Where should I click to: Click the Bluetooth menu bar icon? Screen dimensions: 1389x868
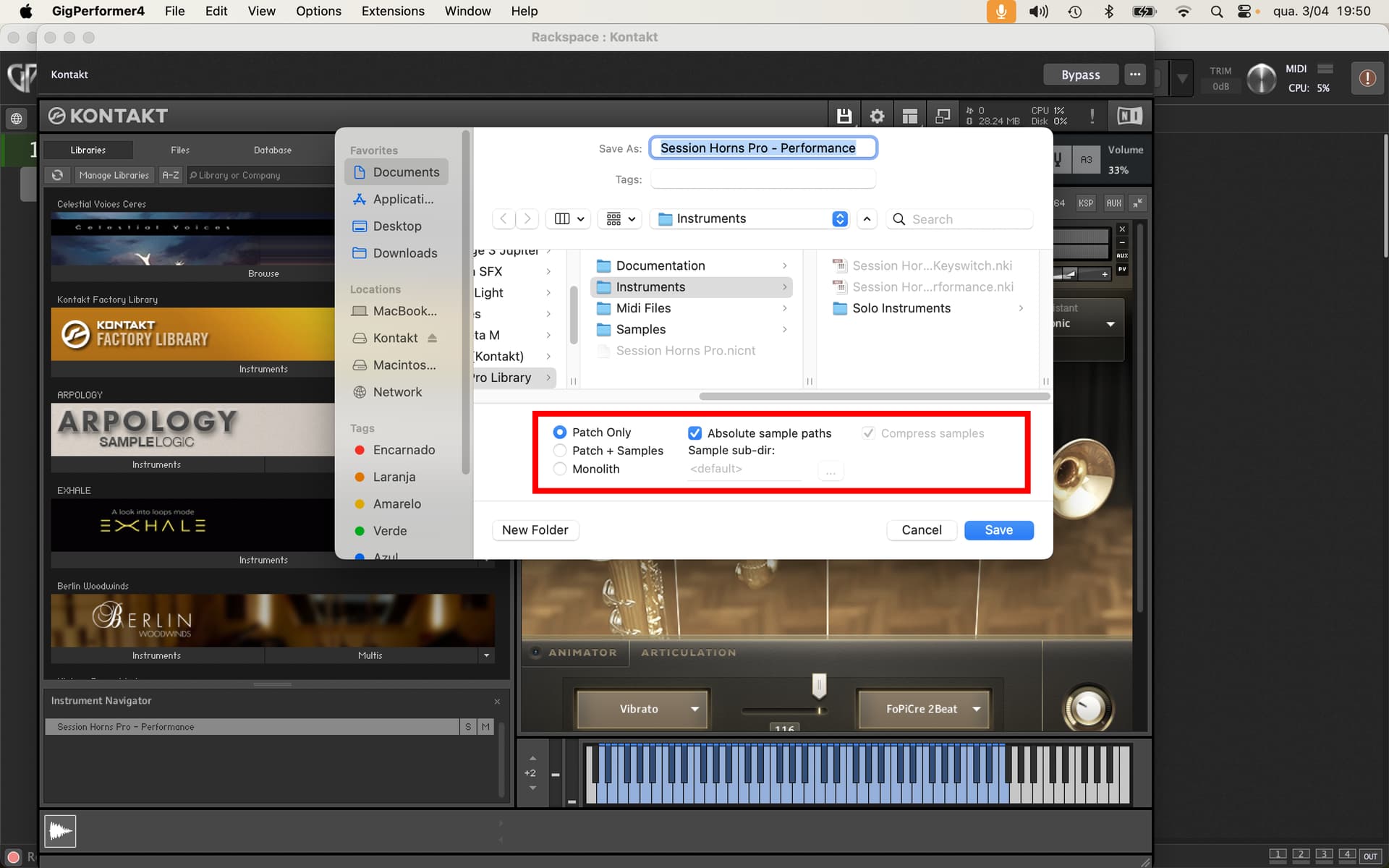(1108, 12)
